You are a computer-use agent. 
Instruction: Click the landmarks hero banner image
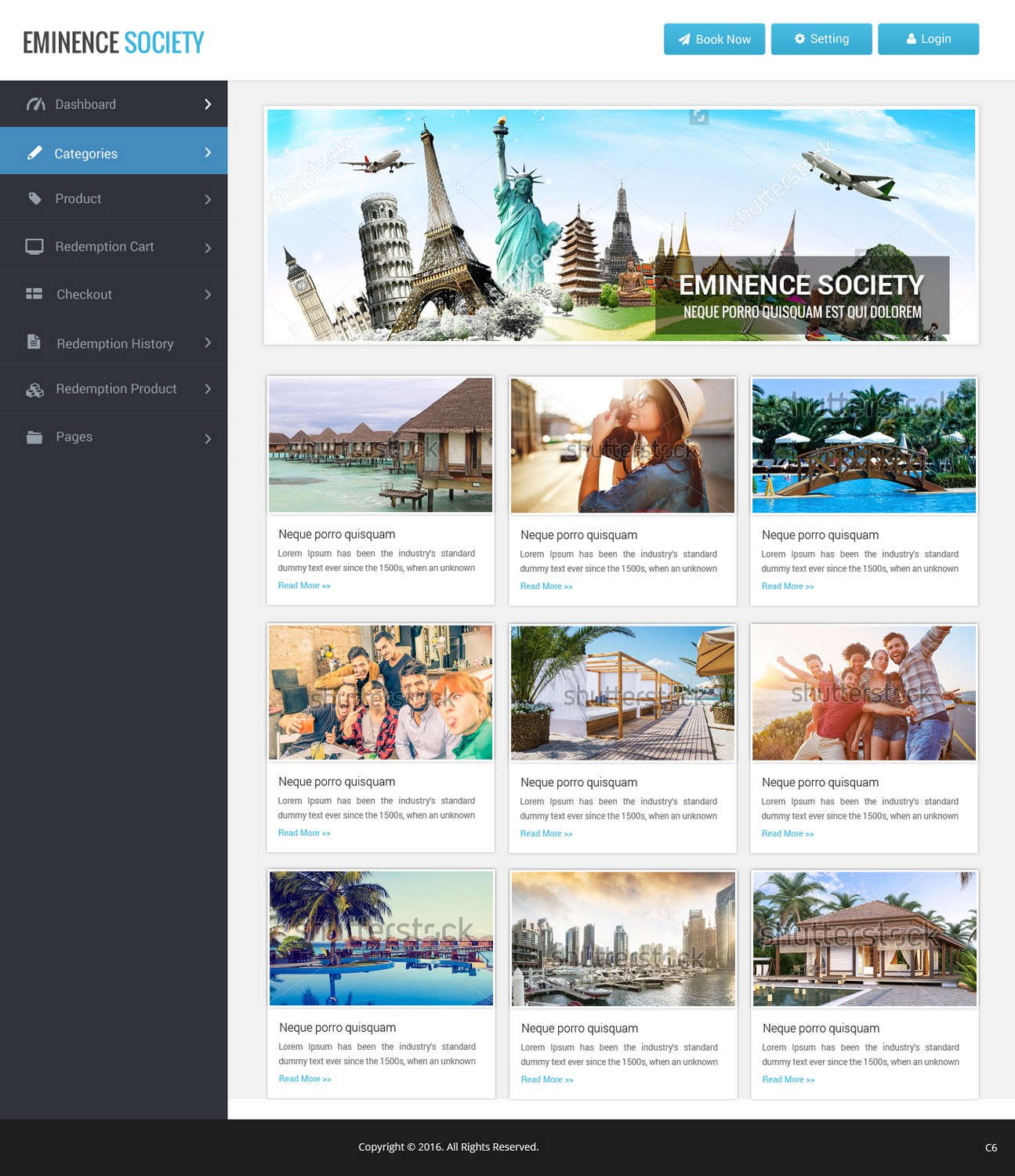[x=622, y=225]
